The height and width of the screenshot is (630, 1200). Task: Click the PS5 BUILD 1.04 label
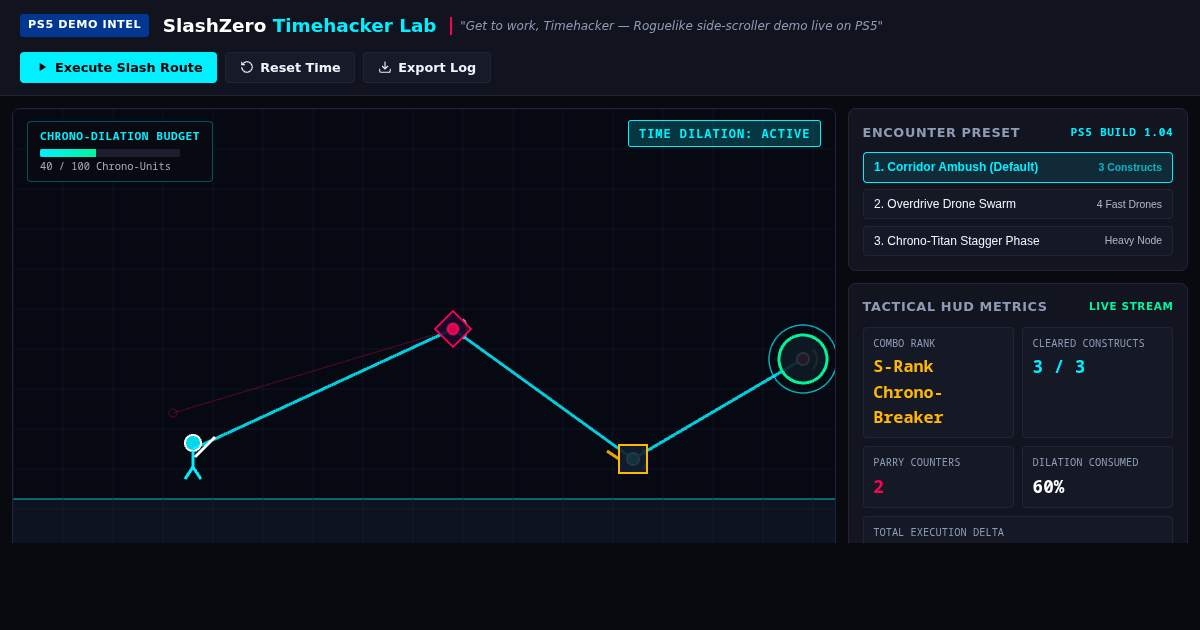click(1122, 132)
